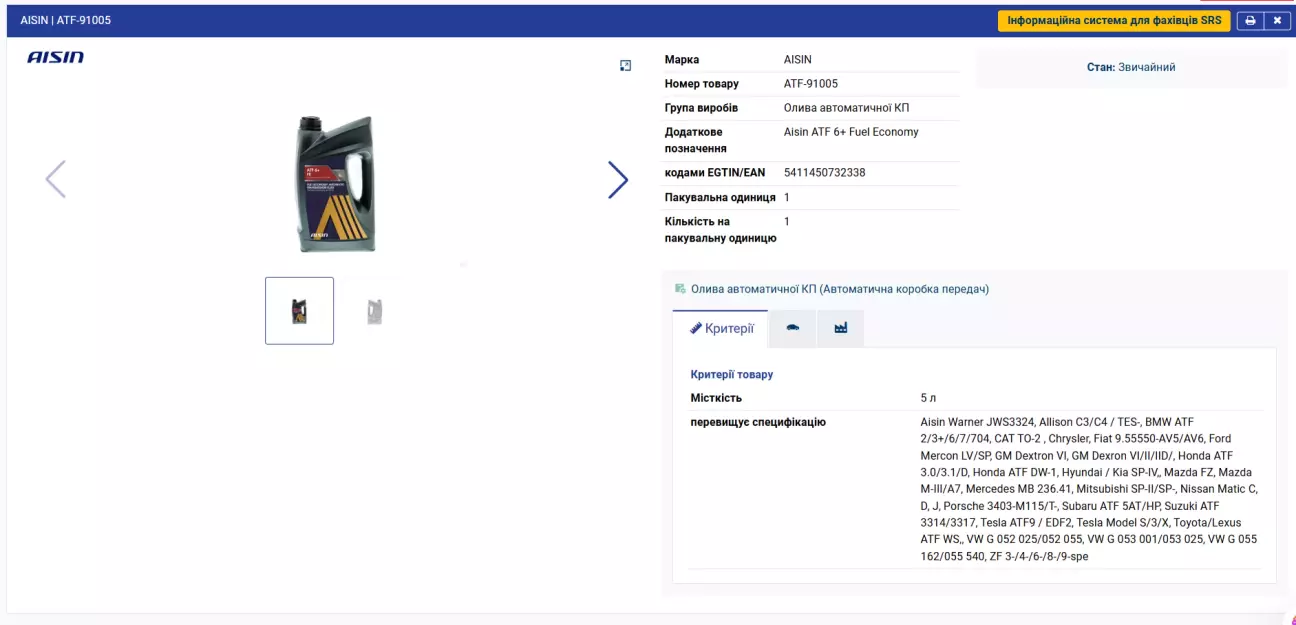
Task: Click the Критерії товару heading
Action: pyautogui.click(x=731, y=375)
